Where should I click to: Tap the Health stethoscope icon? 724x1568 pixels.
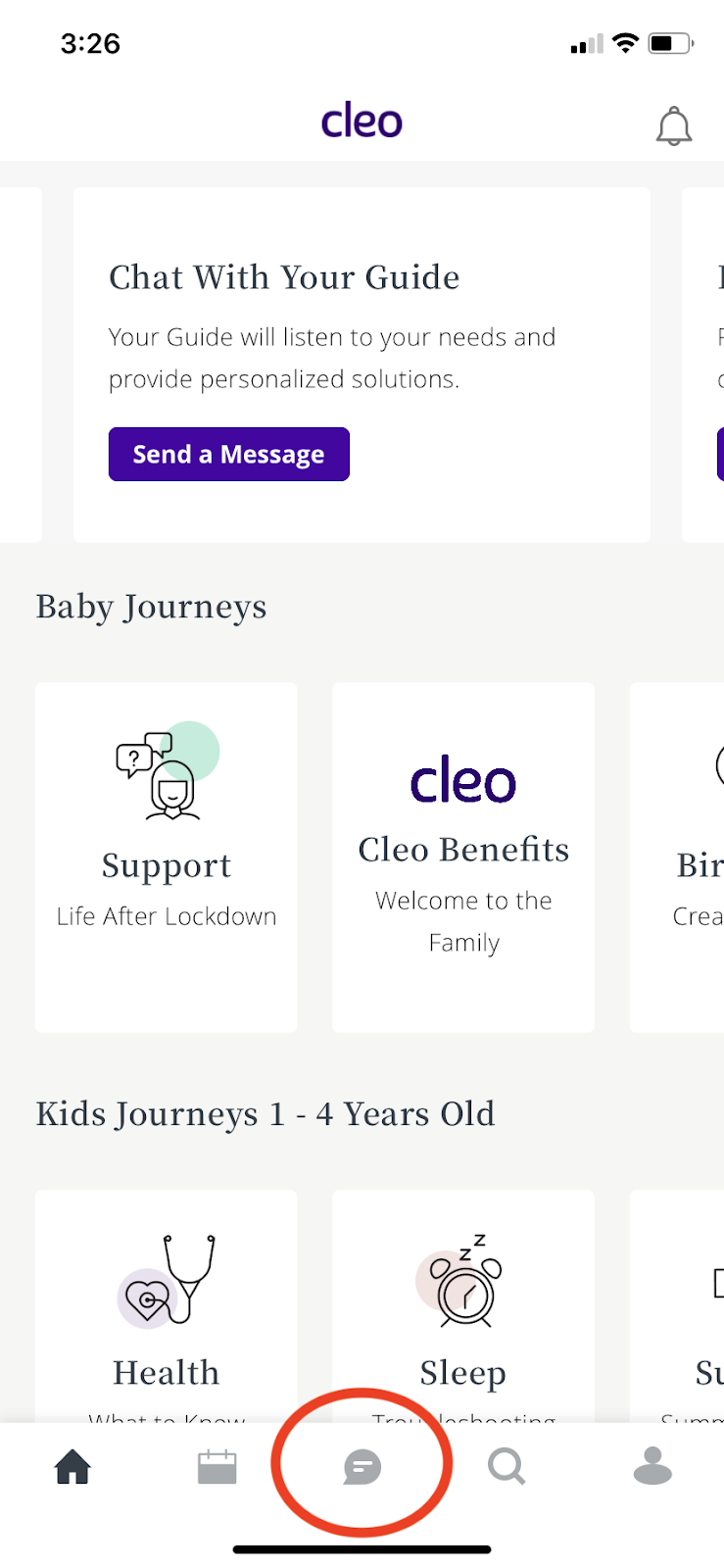click(x=167, y=1280)
